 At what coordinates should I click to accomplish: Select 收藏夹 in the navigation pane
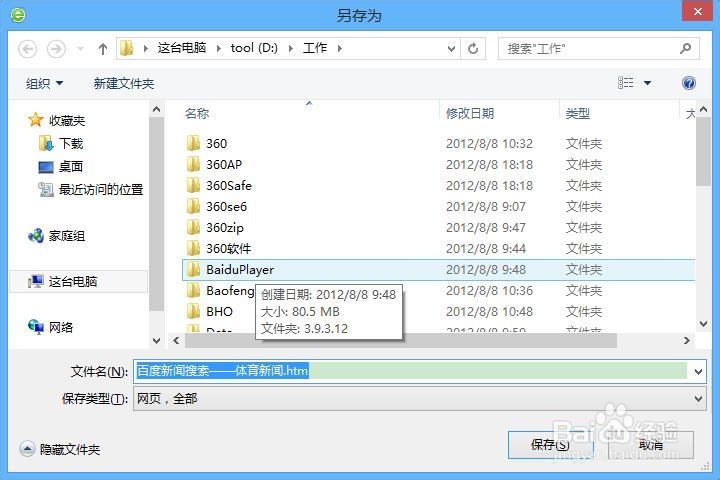pos(57,120)
